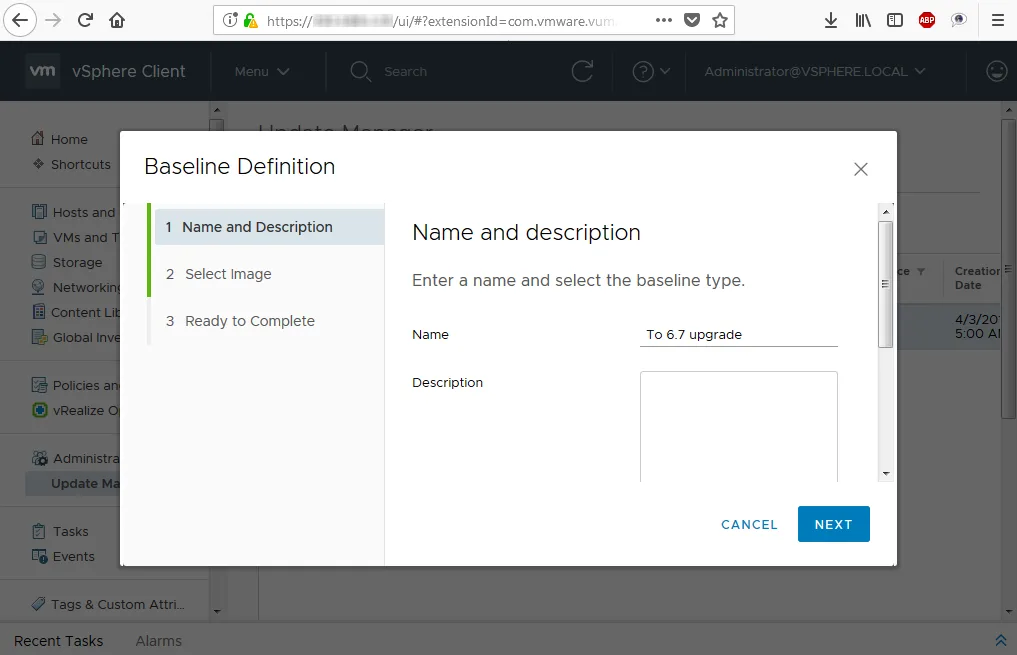Toggle Firefox sidebar icon

pyautogui.click(x=894, y=20)
